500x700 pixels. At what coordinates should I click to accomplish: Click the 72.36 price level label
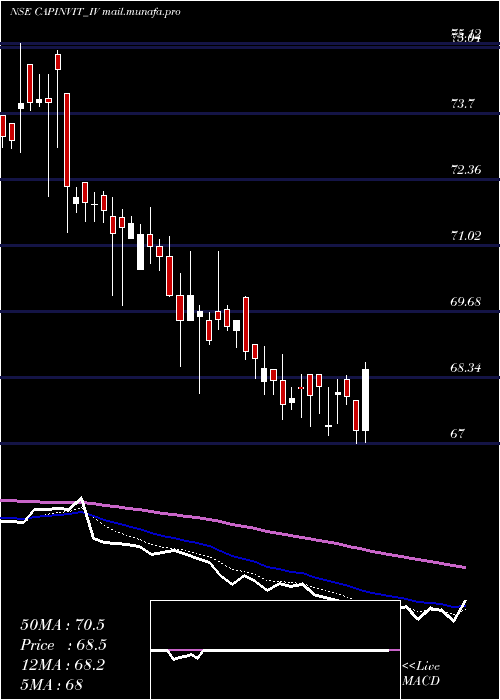coord(466,170)
